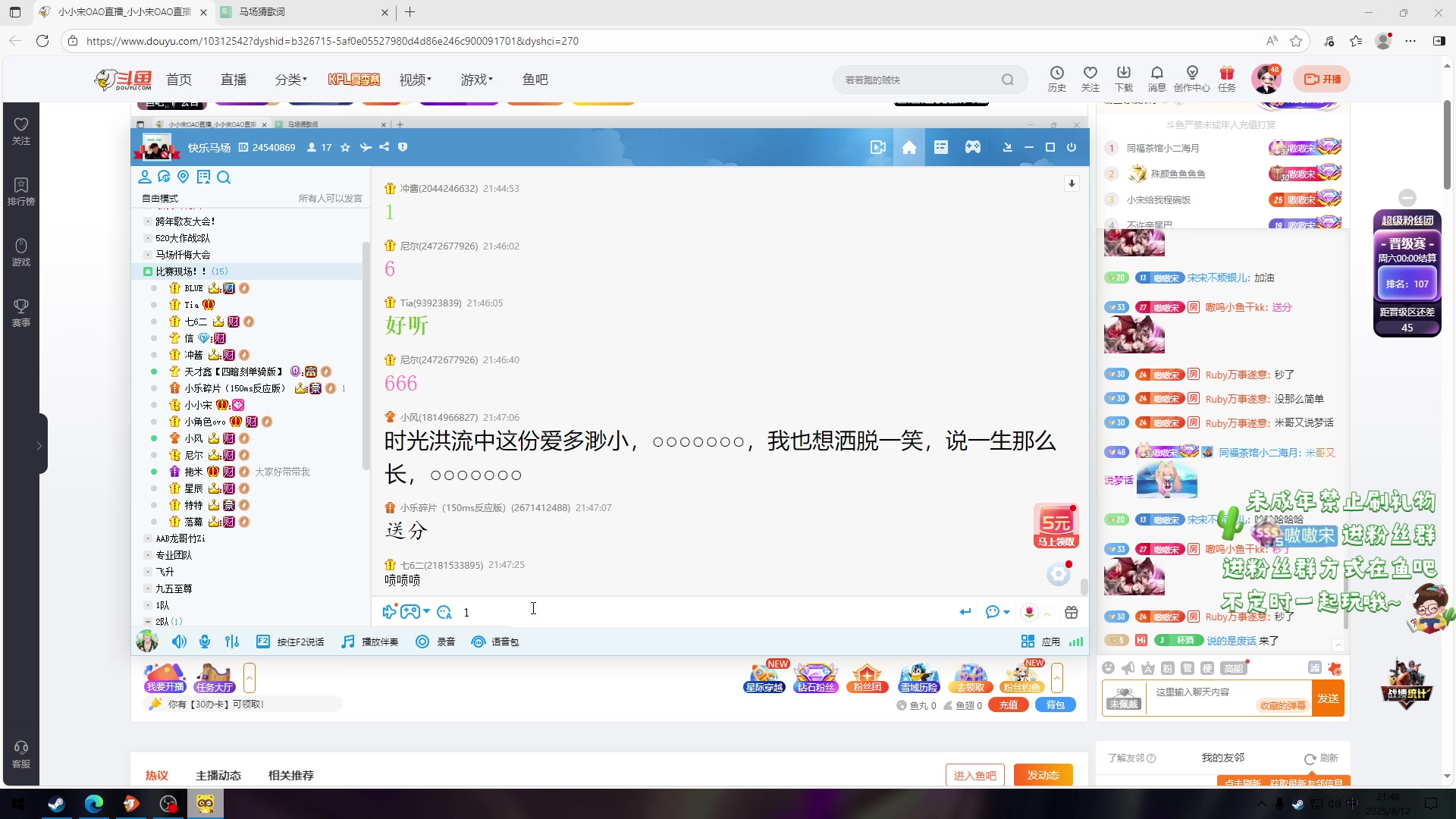1456x819 pixels.
Task: Toggle the microphone in the streamed YY window
Action: coord(205,642)
